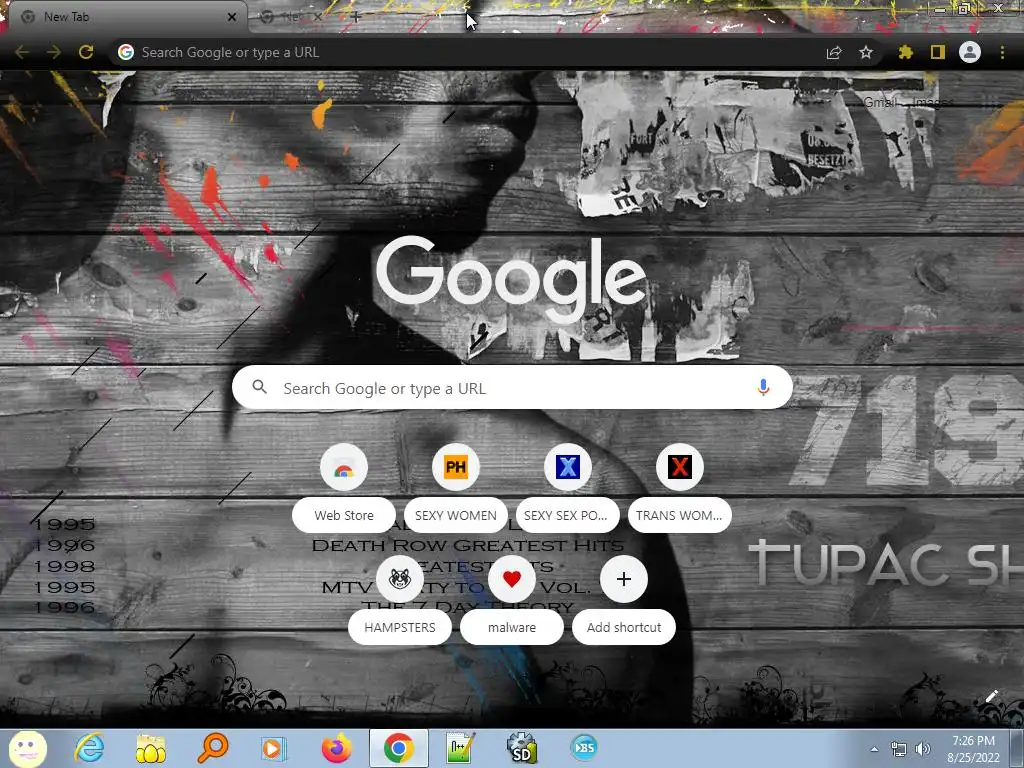Open the media player taskbar icon
The image size is (1024, 768).
(274, 748)
